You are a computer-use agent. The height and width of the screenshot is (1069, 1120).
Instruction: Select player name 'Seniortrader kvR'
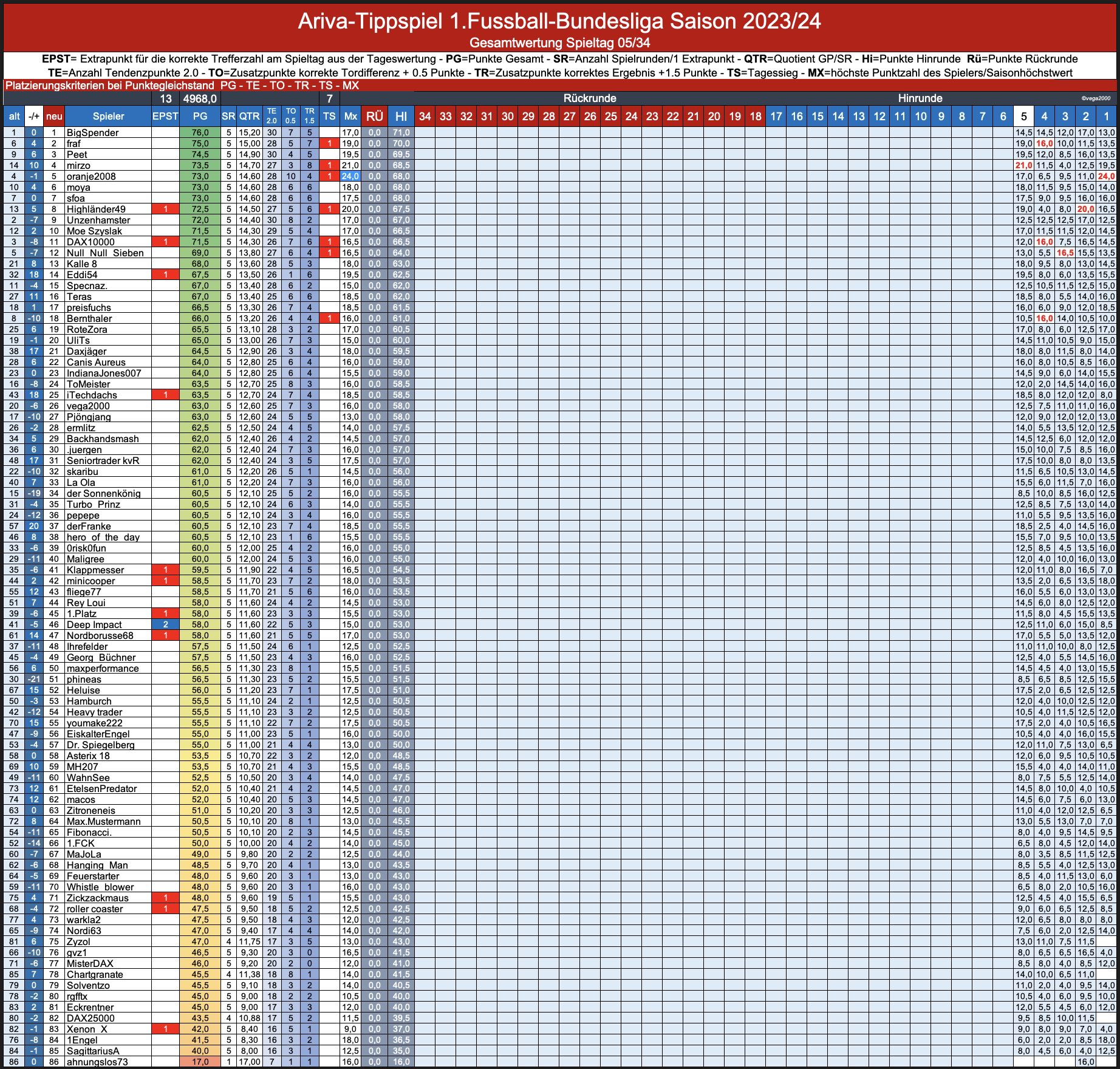click(x=103, y=460)
